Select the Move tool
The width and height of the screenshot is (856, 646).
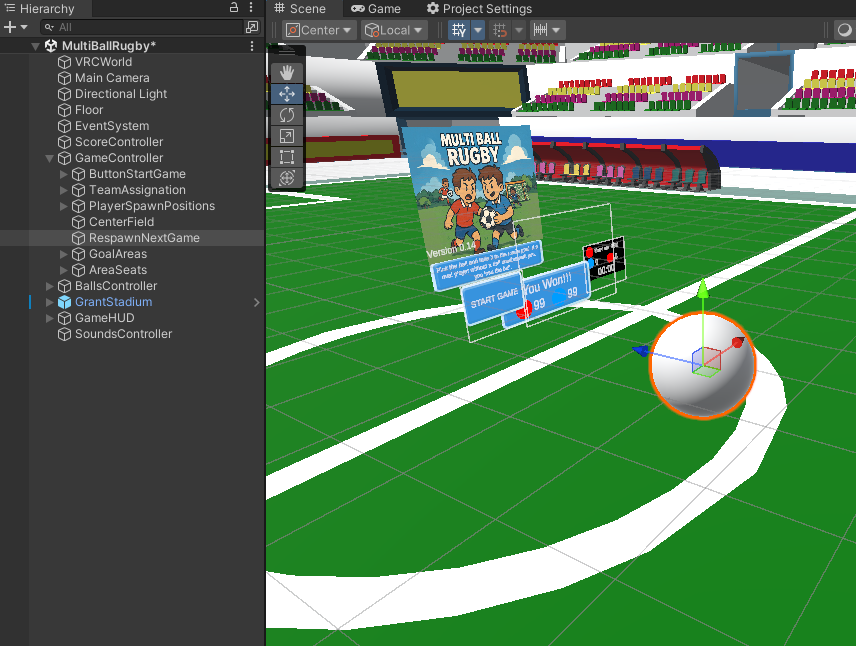[x=287, y=93]
